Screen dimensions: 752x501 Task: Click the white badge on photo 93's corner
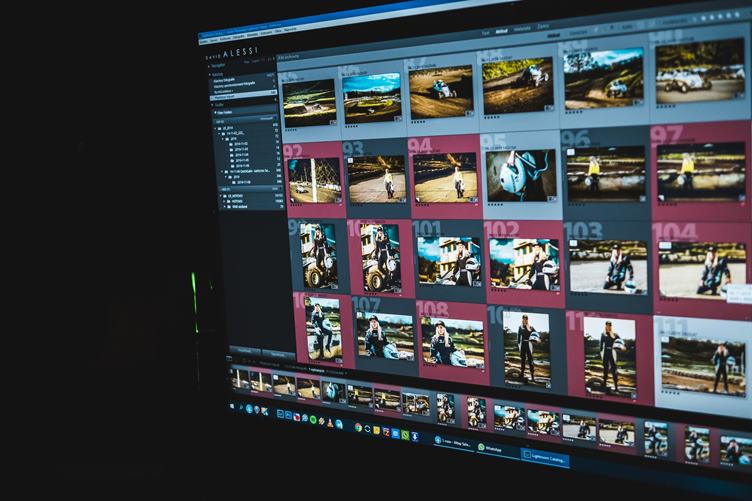coord(351,161)
